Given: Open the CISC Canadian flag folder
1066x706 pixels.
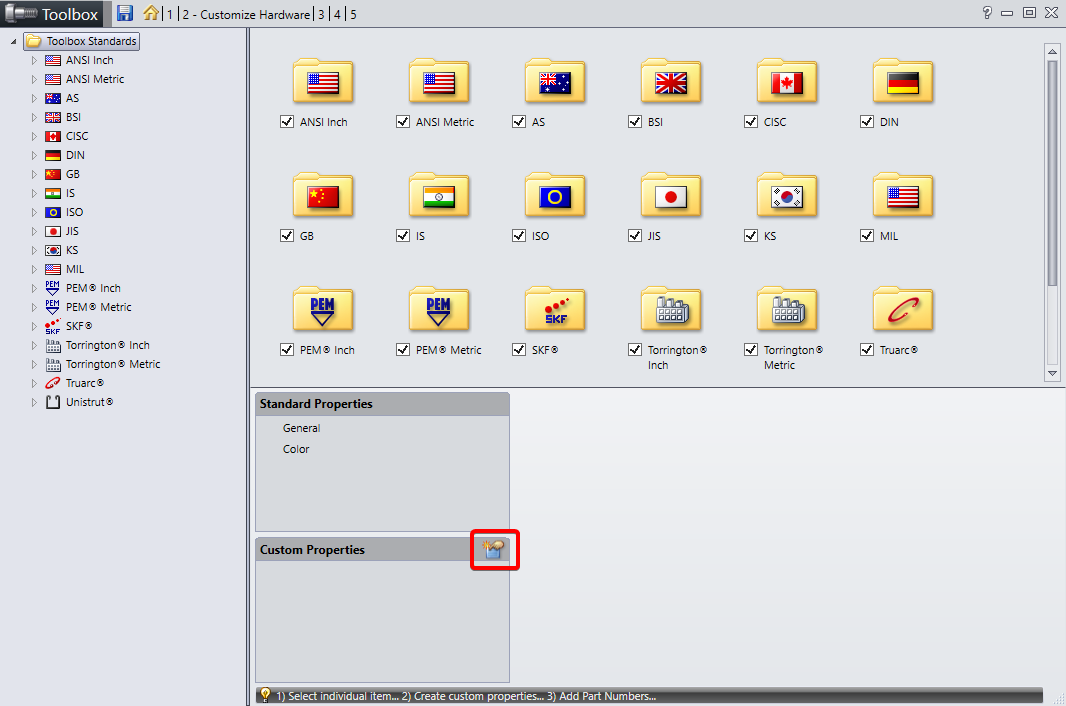Looking at the screenshot, I should pos(787,81).
